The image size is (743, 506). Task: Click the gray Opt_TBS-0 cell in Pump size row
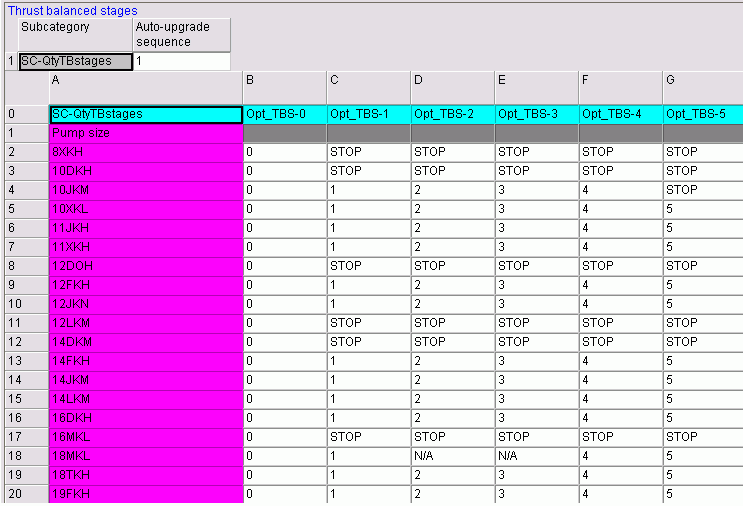(x=285, y=134)
